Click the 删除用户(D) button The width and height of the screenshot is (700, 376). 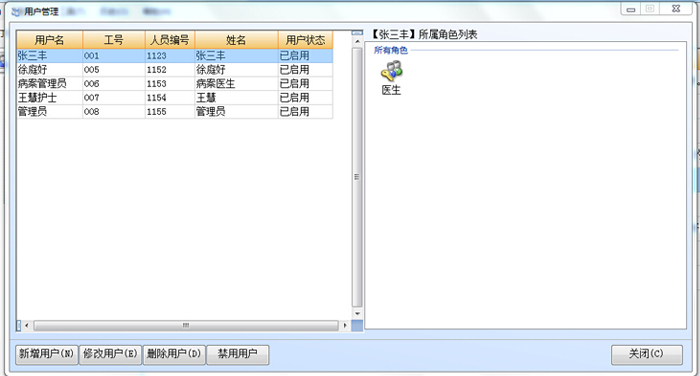tap(174, 355)
